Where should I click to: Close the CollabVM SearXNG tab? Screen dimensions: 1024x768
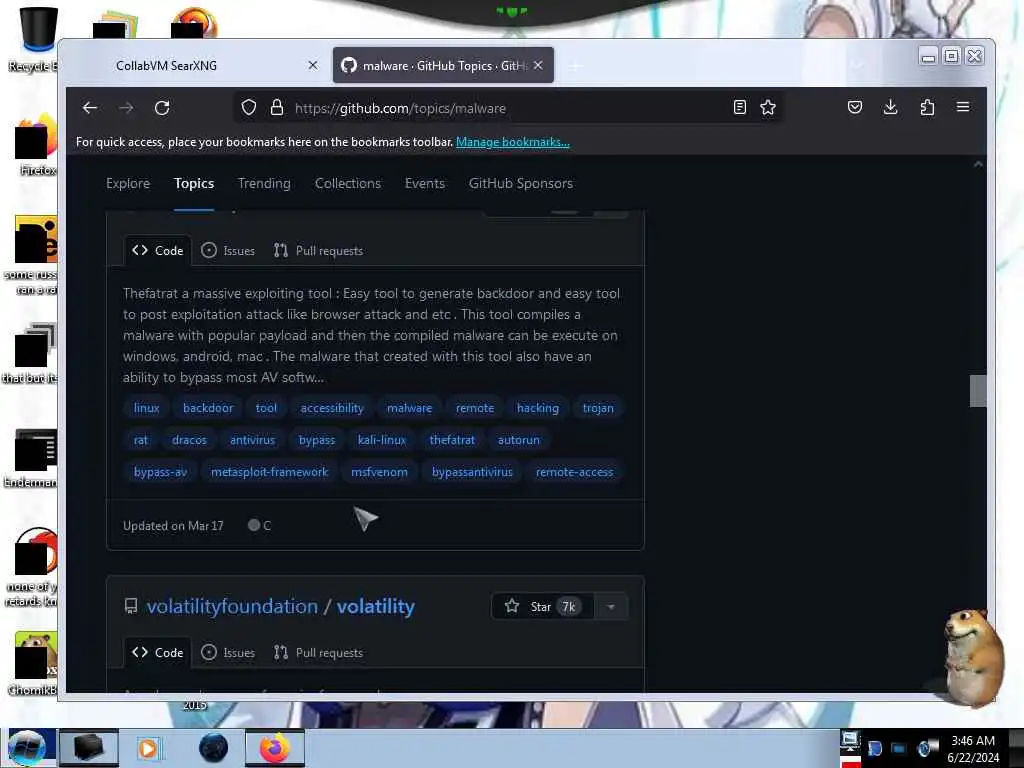pos(313,65)
